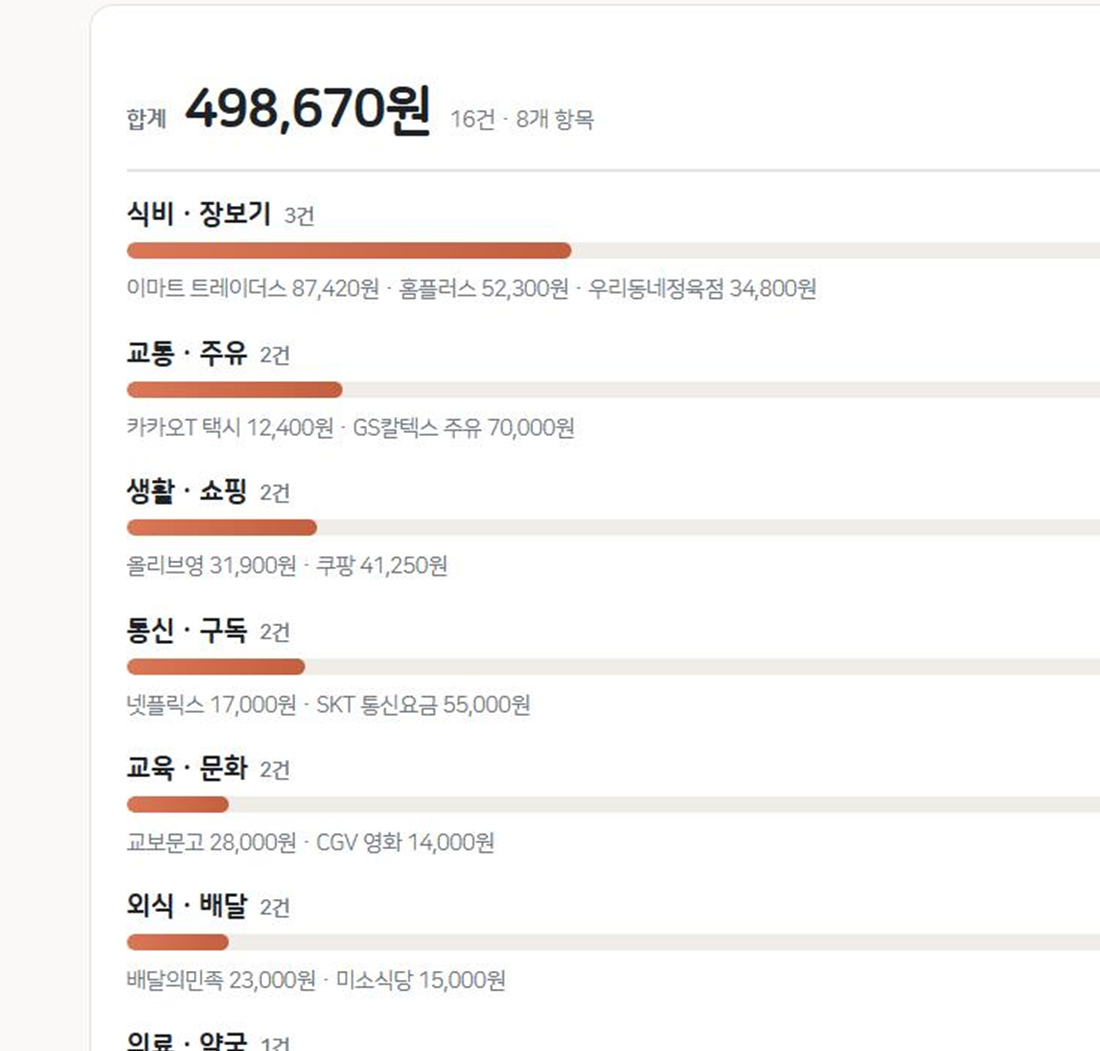
Task: Open the 생활 · 쇼핑 category heading
Action: 187,490
